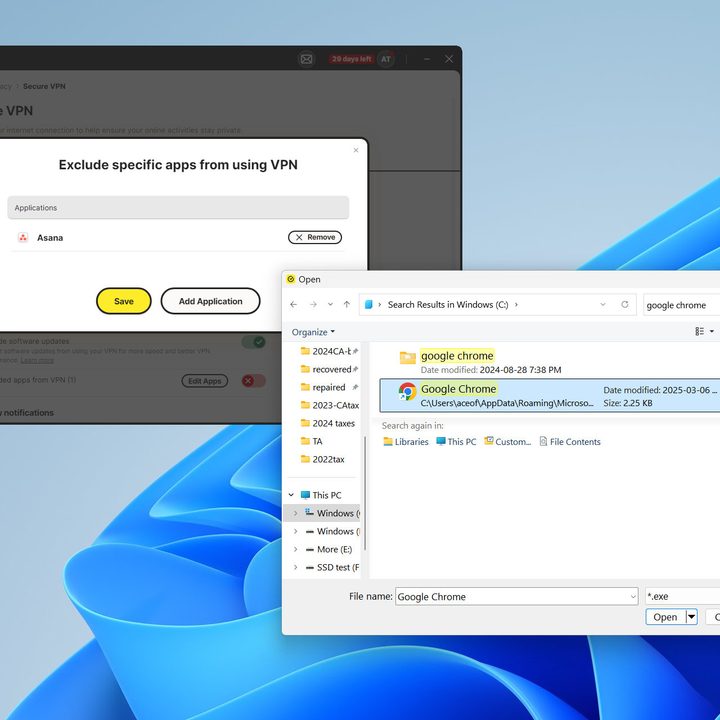Close the Exclude specific apps dialog

click(356, 150)
